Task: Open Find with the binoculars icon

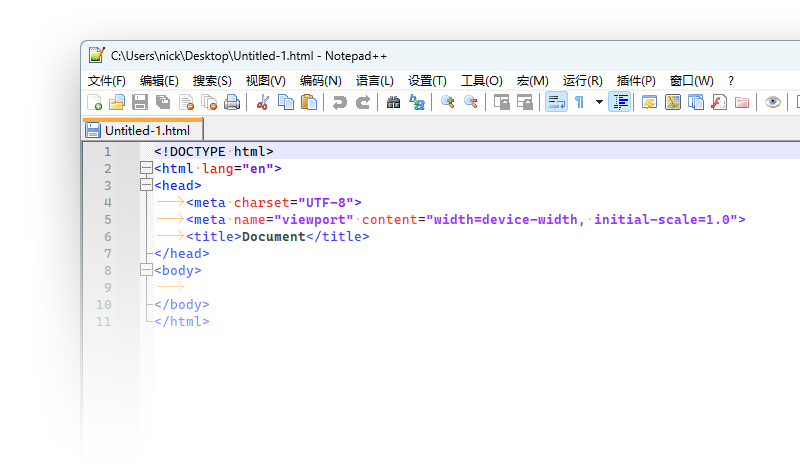Action: pyautogui.click(x=393, y=102)
